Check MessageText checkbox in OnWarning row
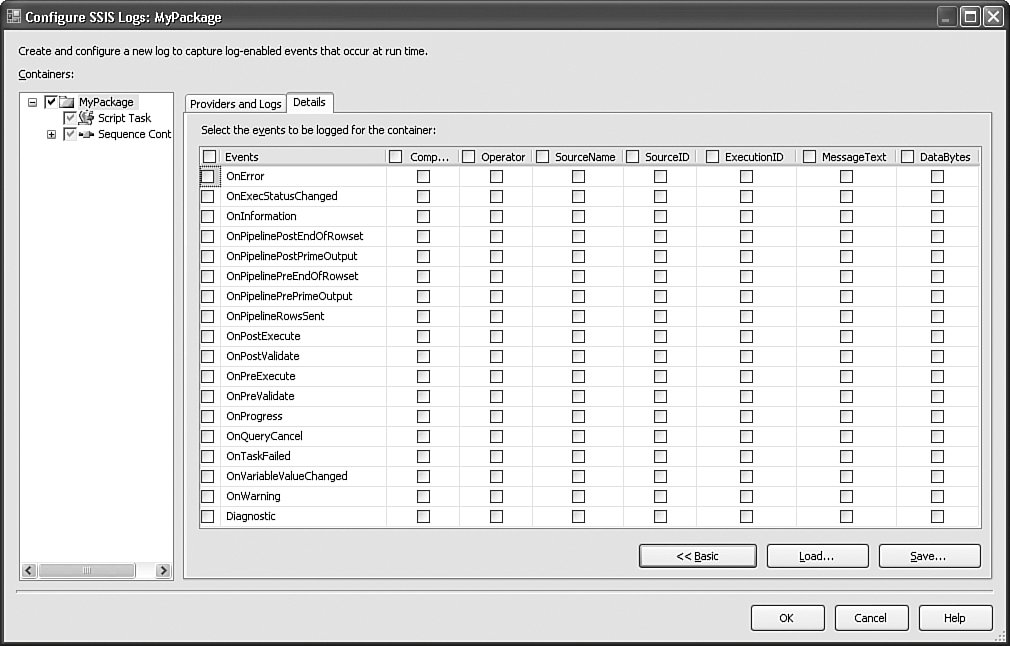The width and height of the screenshot is (1010, 646). [846, 496]
